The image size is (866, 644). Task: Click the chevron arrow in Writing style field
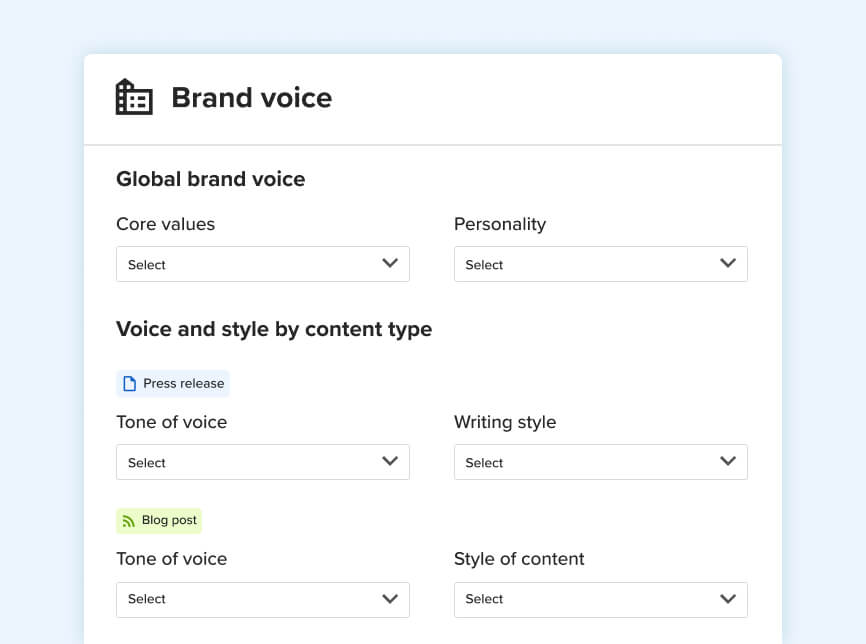(x=728, y=462)
